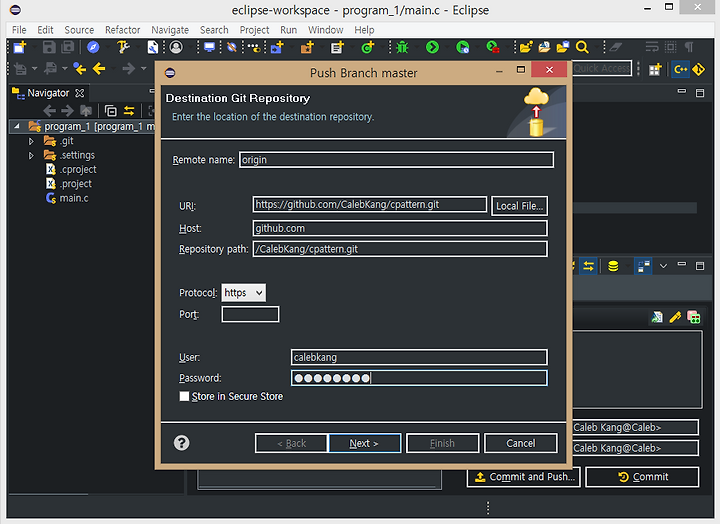
Task: Click the green Run launch icon
Action: click(x=432, y=47)
